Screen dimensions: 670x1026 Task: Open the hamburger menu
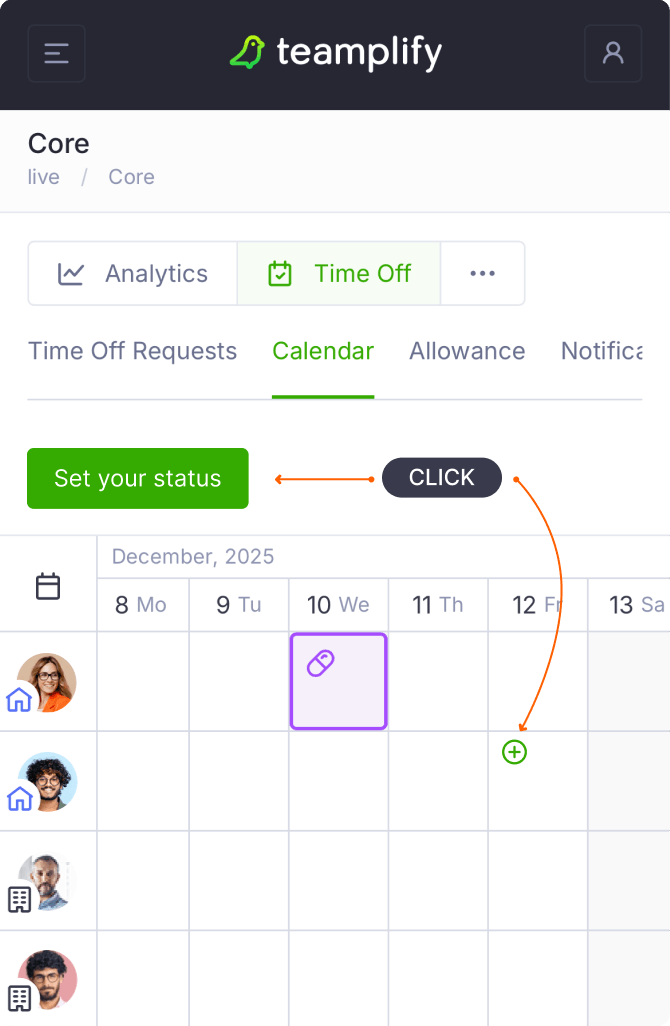(57, 53)
